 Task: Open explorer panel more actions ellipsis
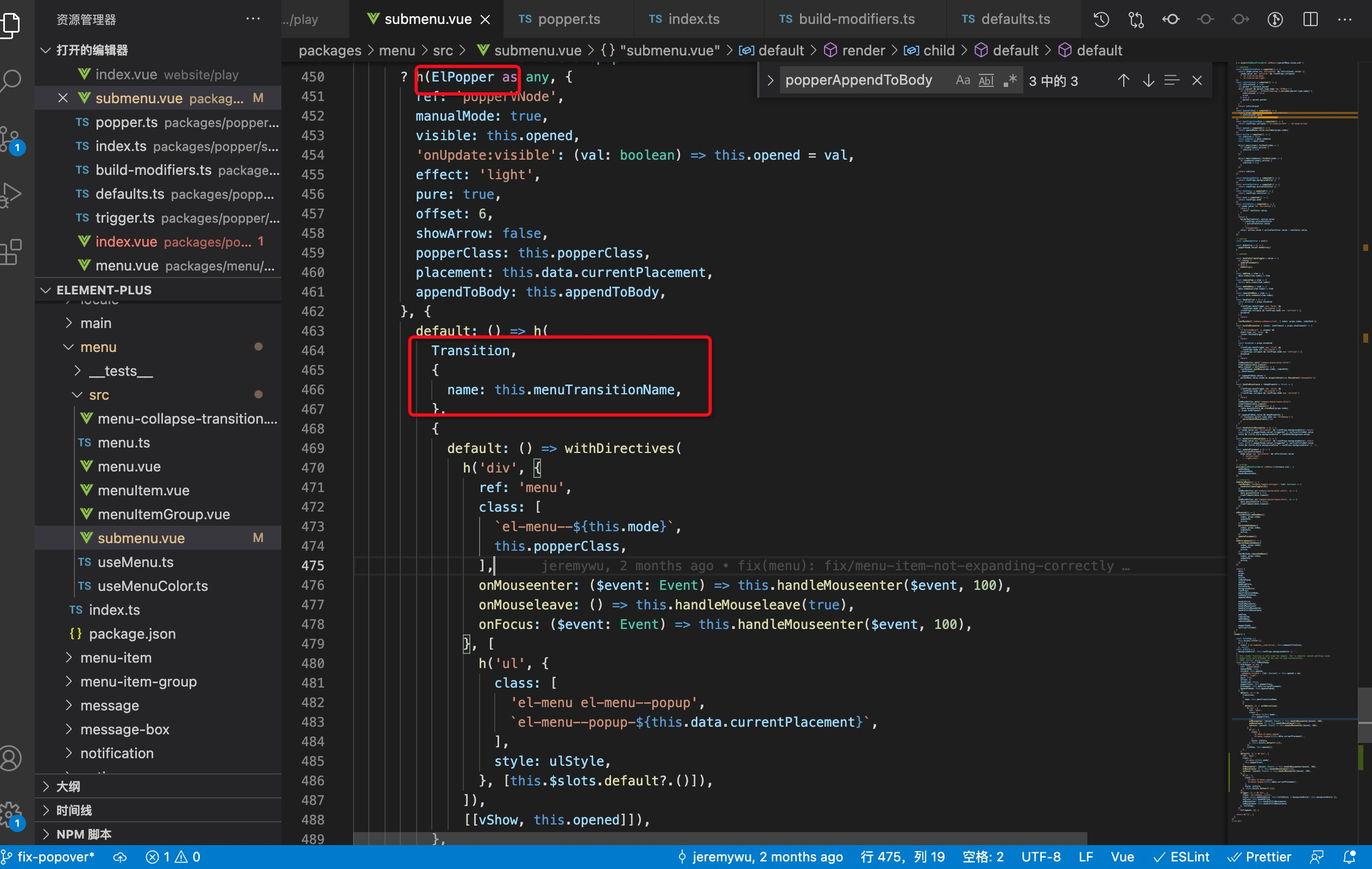click(x=253, y=20)
